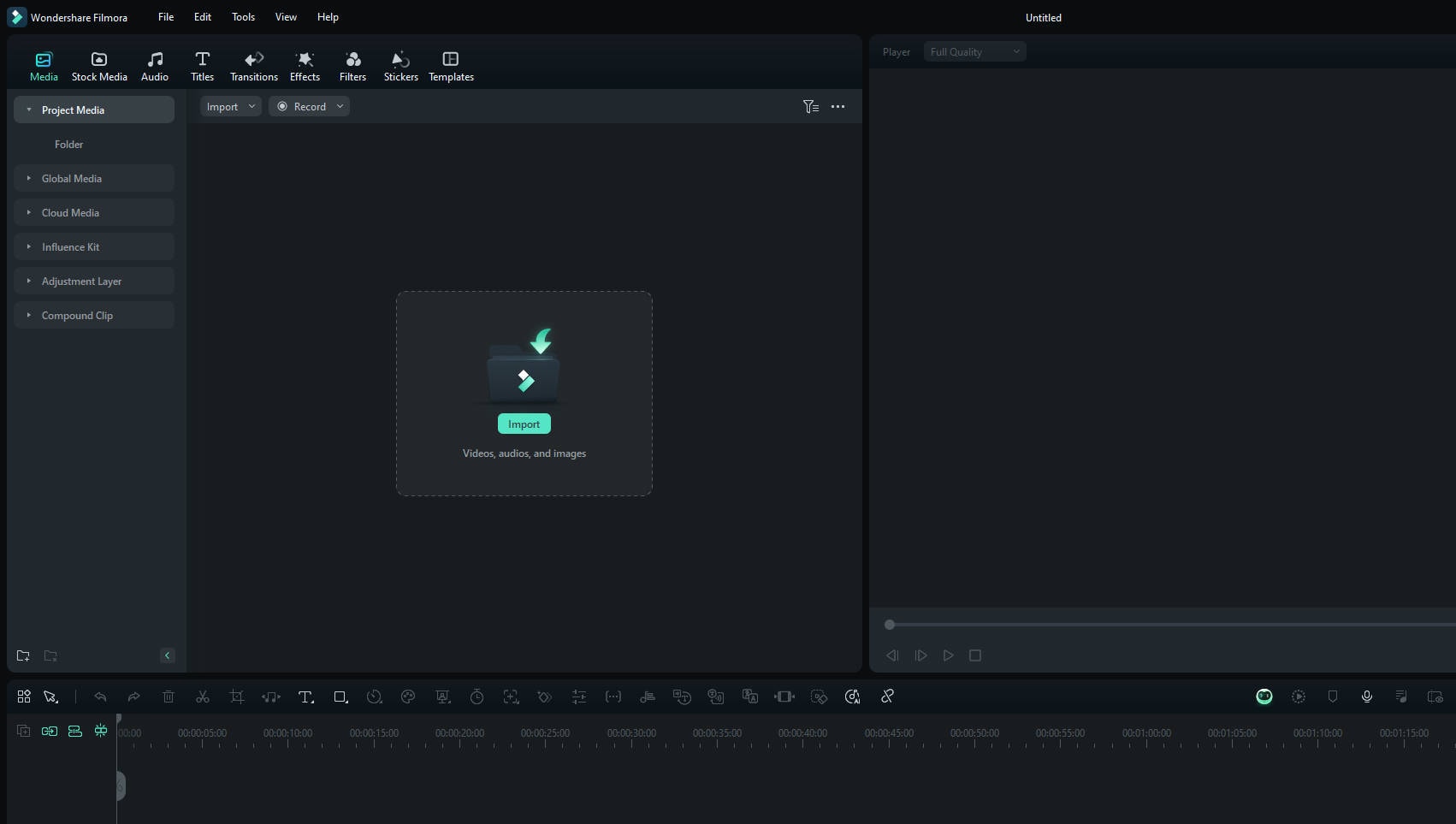Open the File menu
The height and width of the screenshot is (824, 1456).
click(x=166, y=17)
